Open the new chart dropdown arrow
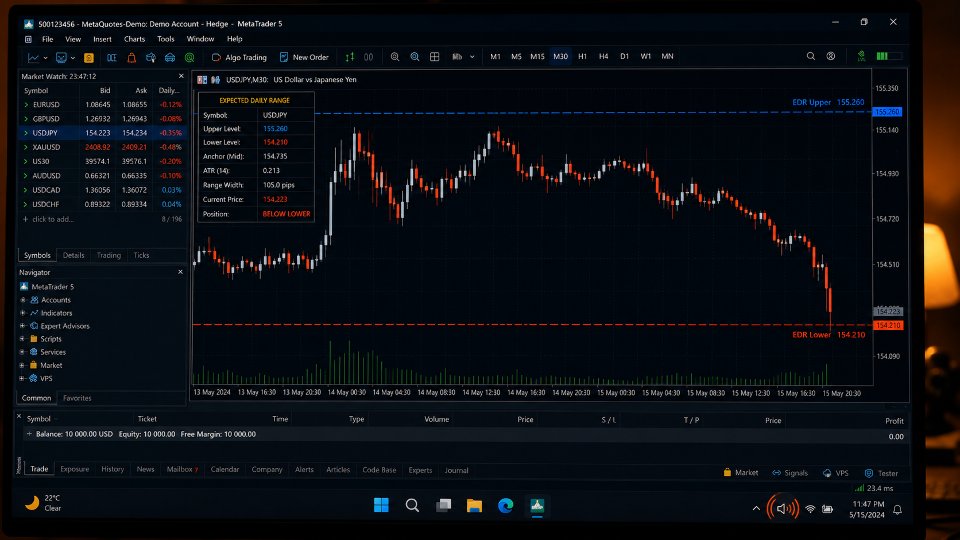 tap(45, 58)
